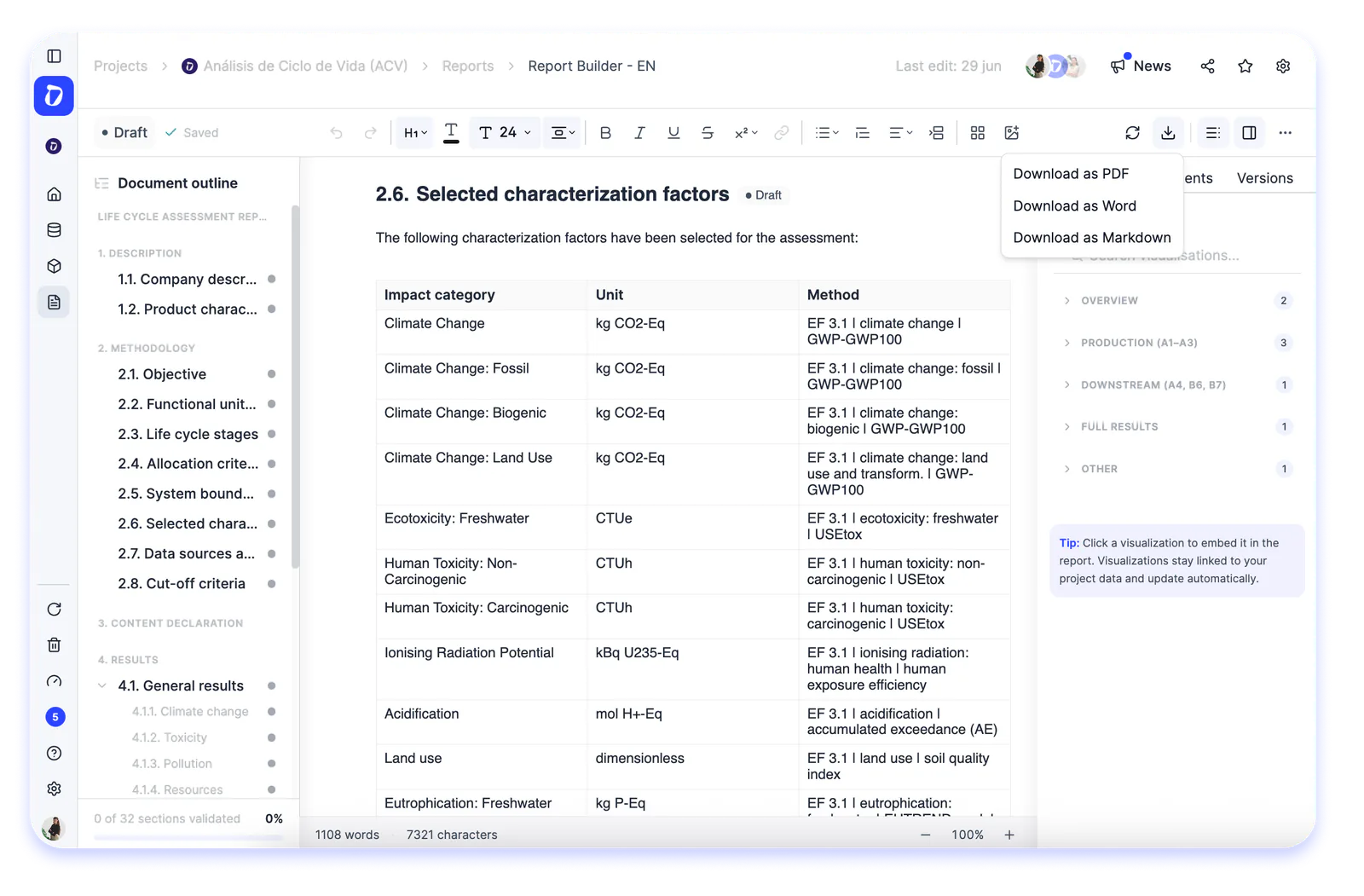
Task: Open Análisis de Ciclo de Vida breadcrumb
Action: (x=295, y=66)
